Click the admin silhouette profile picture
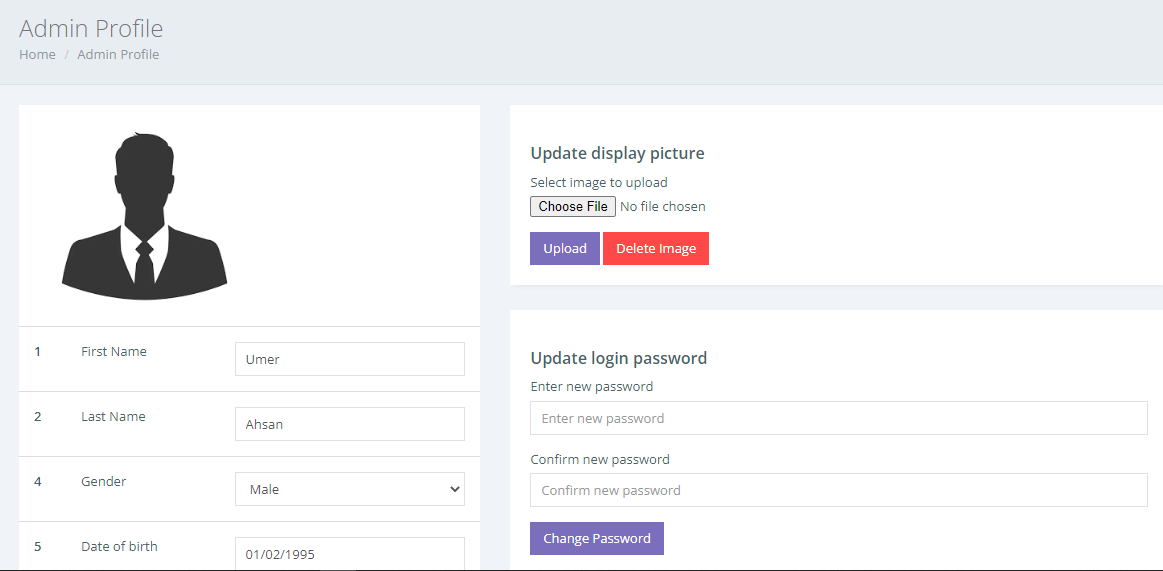This screenshot has width=1163, height=571. [145, 216]
